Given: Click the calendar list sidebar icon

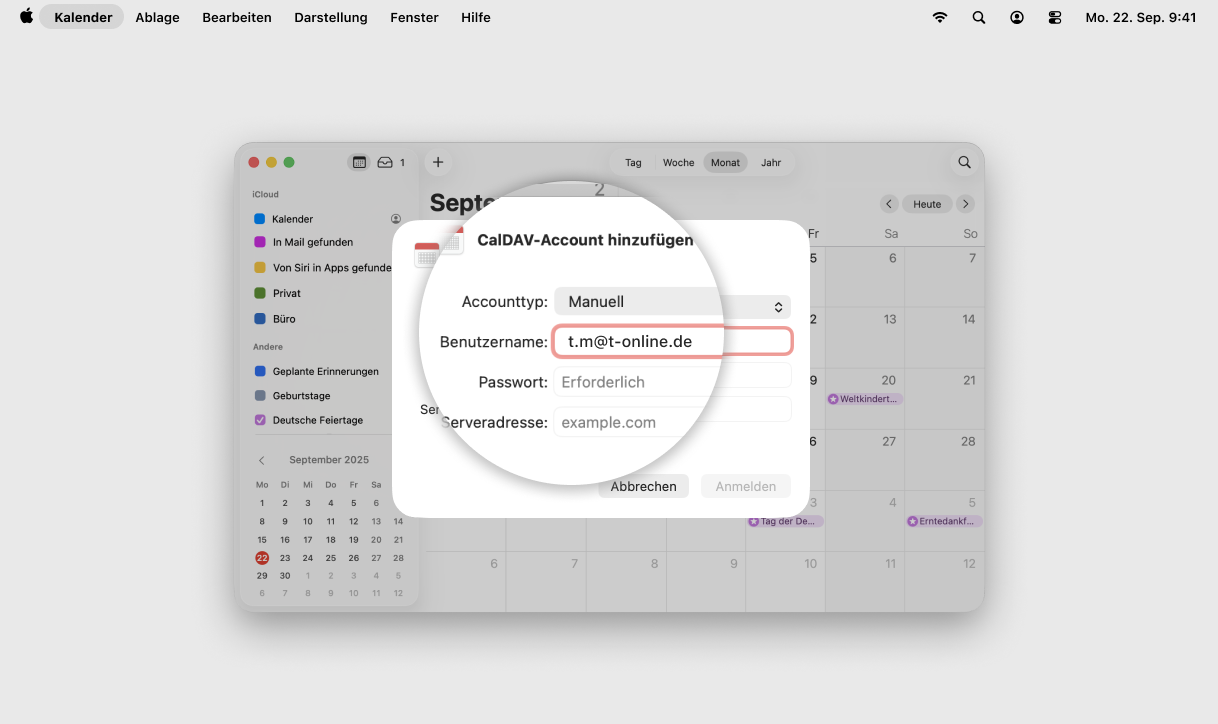Looking at the screenshot, I should coord(358,162).
